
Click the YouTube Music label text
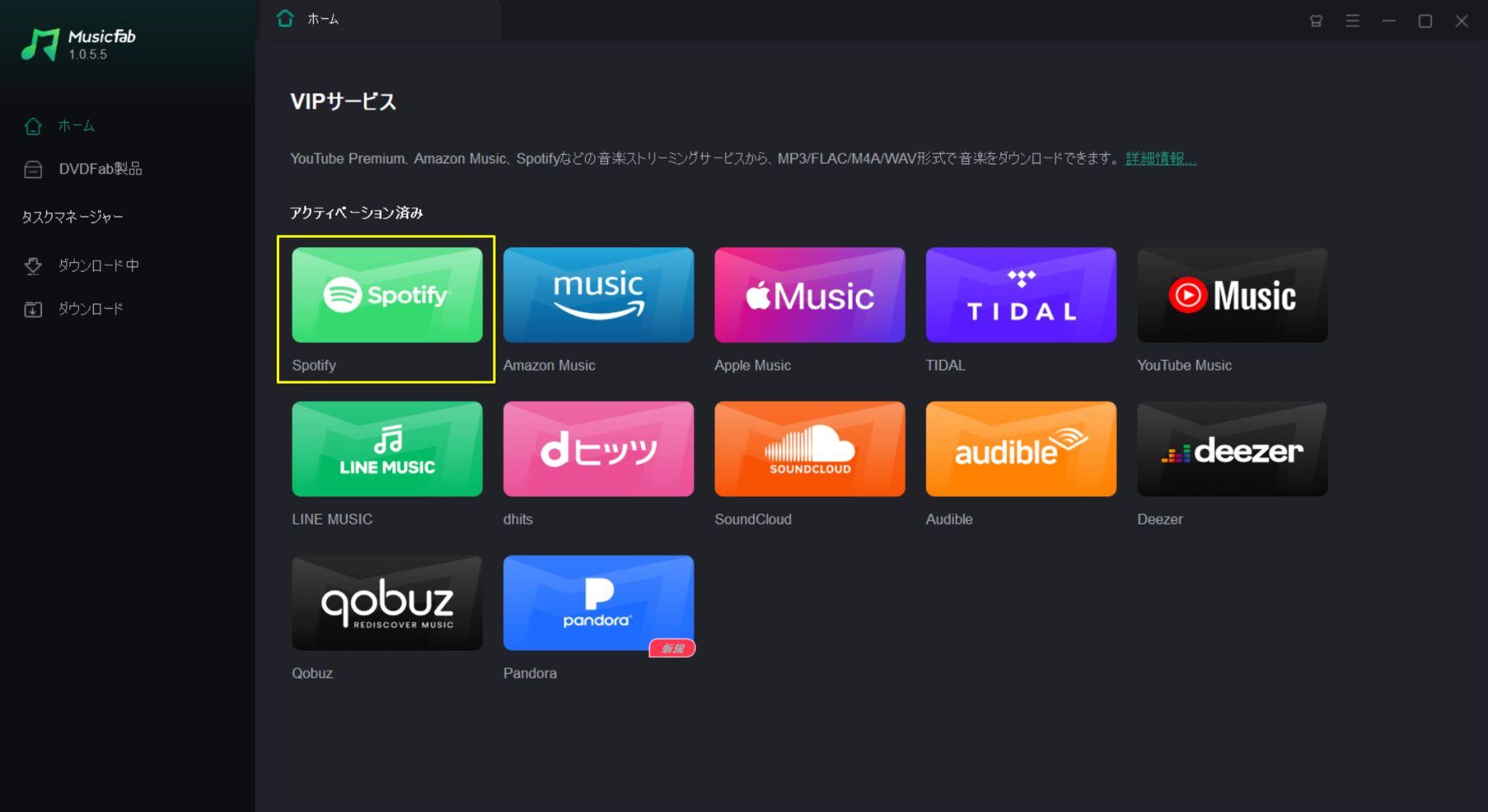pyautogui.click(x=1184, y=365)
